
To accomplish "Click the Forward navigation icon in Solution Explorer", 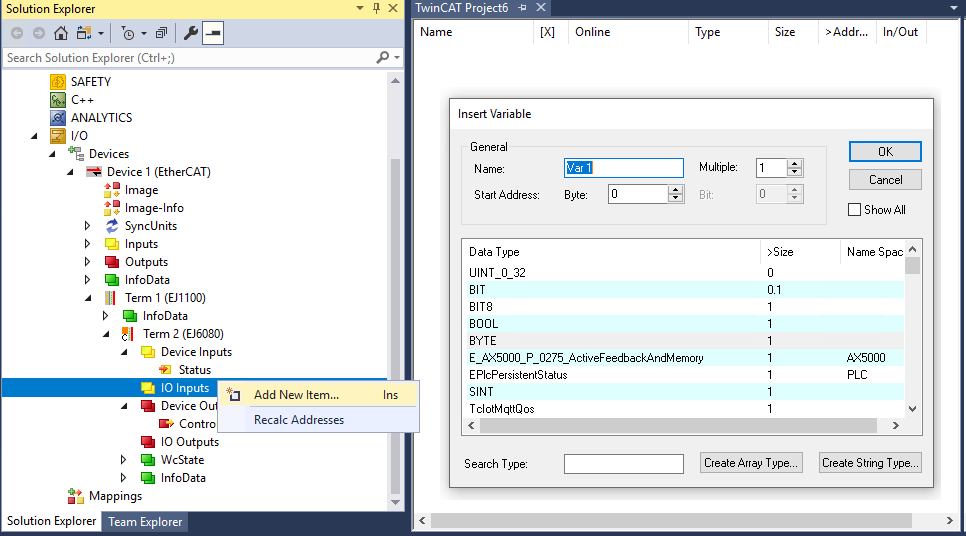I will (38, 33).
